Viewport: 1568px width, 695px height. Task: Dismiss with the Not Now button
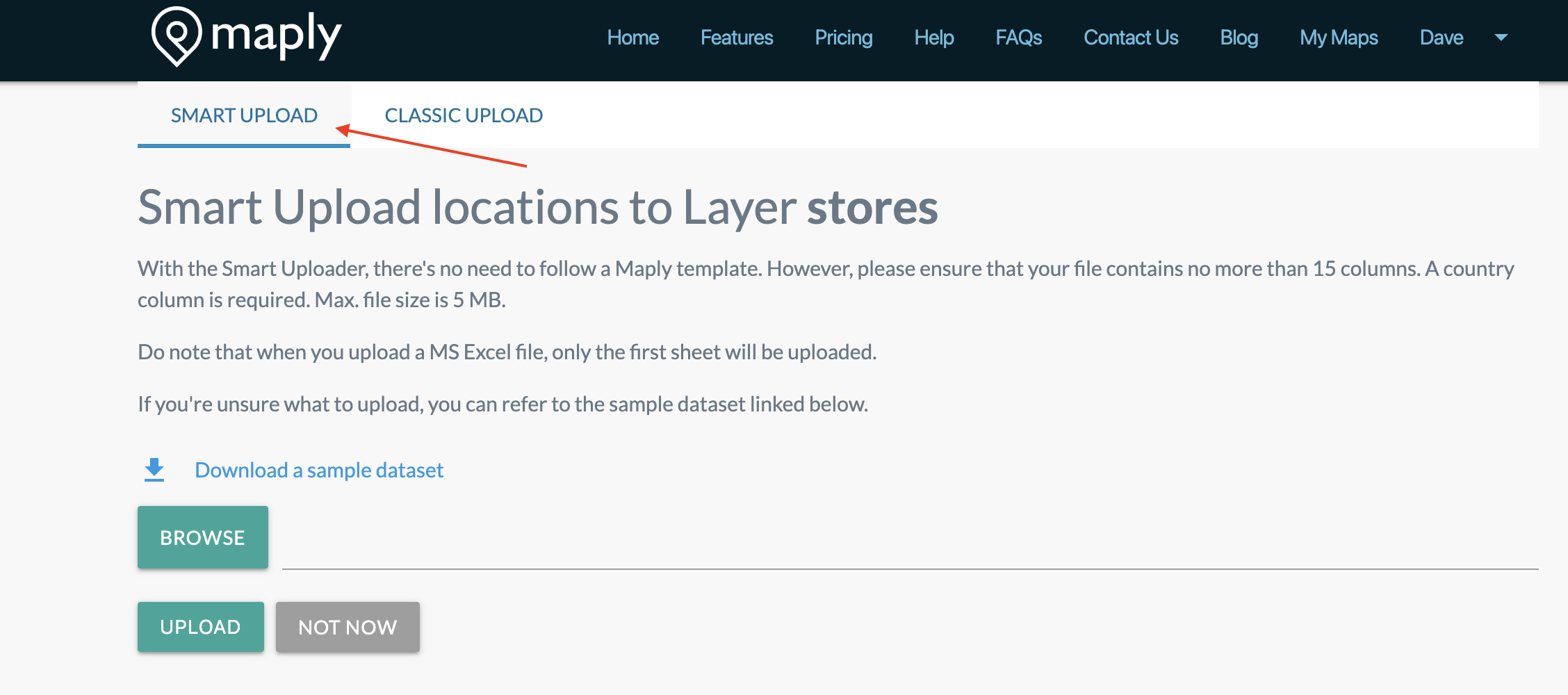pyautogui.click(x=348, y=627)
